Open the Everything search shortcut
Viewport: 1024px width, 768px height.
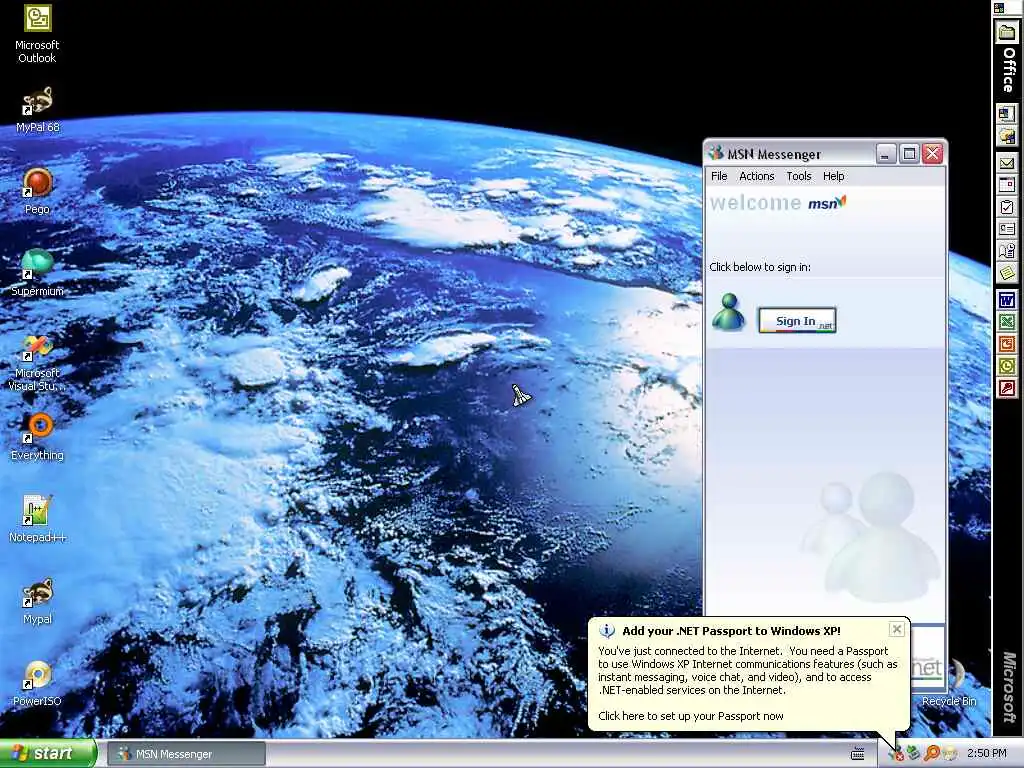(x=37, y=438)
